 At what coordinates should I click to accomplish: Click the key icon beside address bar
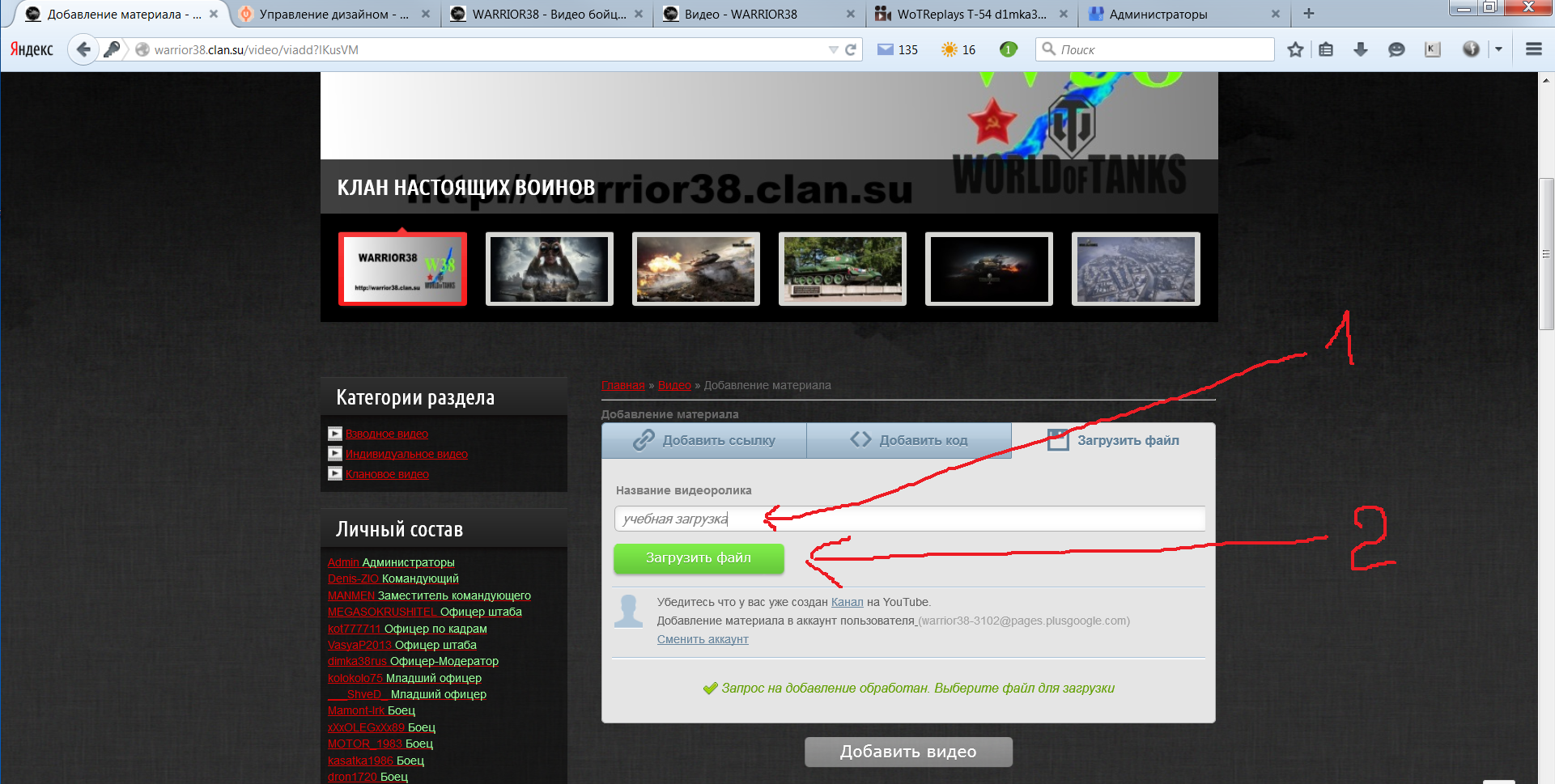tap(112, 49)
